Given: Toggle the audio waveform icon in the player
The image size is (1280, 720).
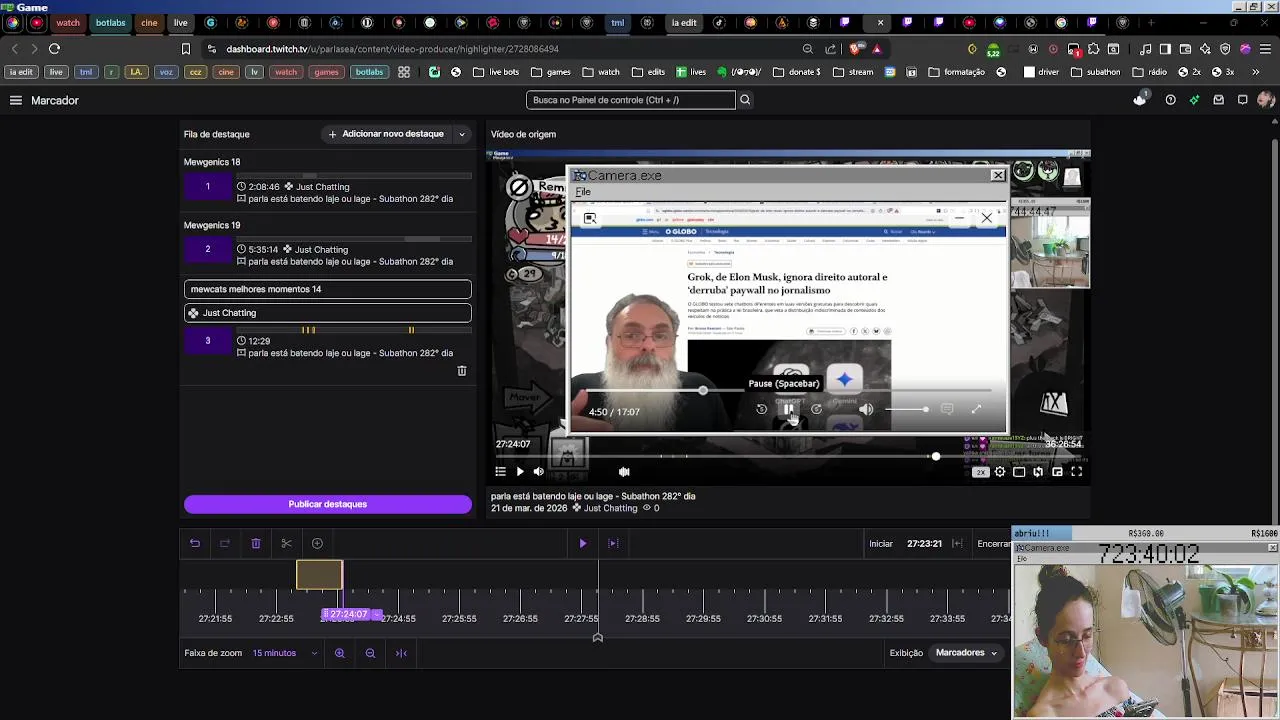Looking at the screenshot, I should coord(624,472).
